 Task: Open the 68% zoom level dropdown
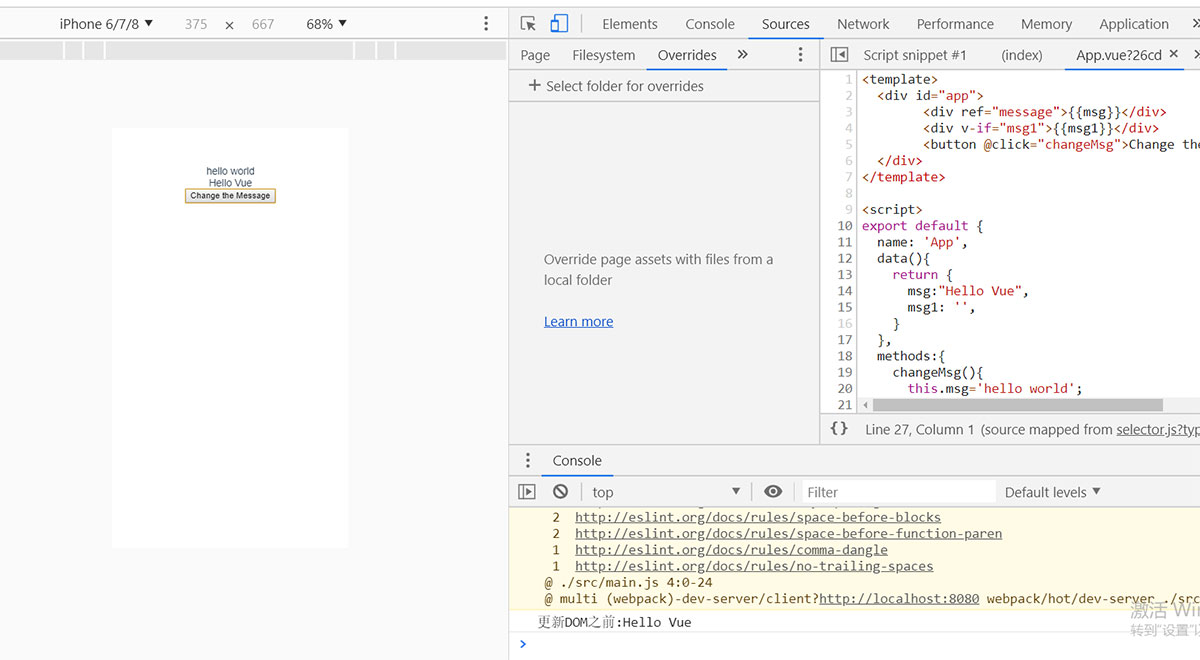coord(326,24)
